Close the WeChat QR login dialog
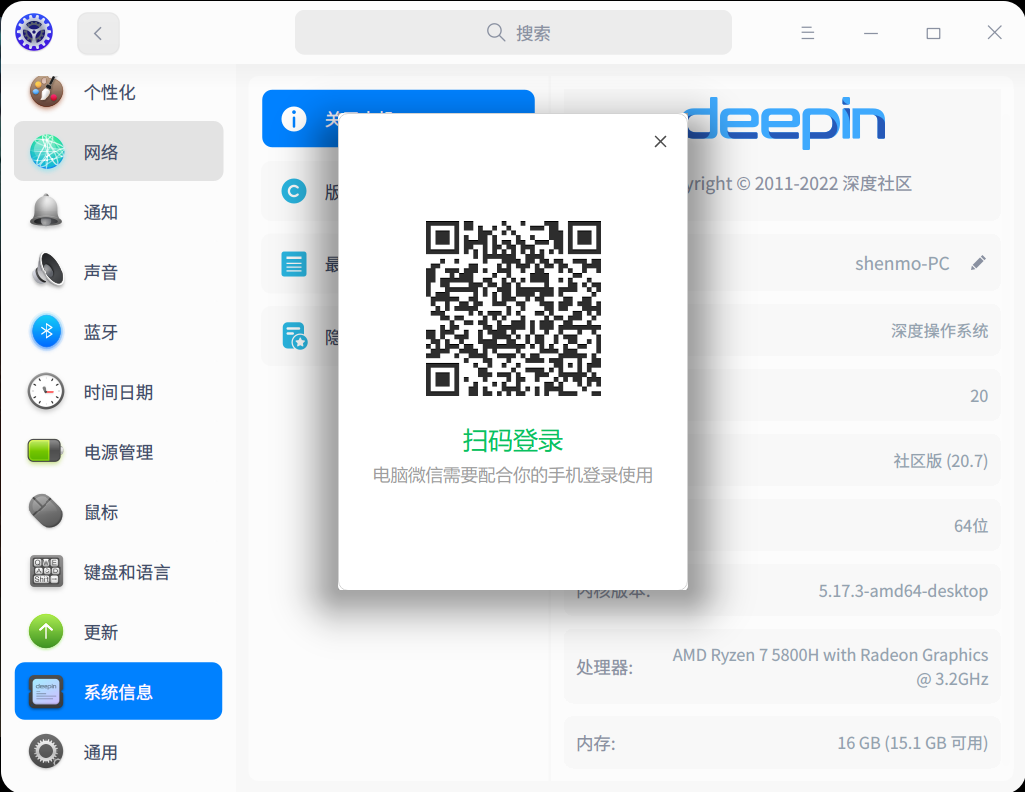The height and width of the screenshot is (792, 1025). click(660, 141)
